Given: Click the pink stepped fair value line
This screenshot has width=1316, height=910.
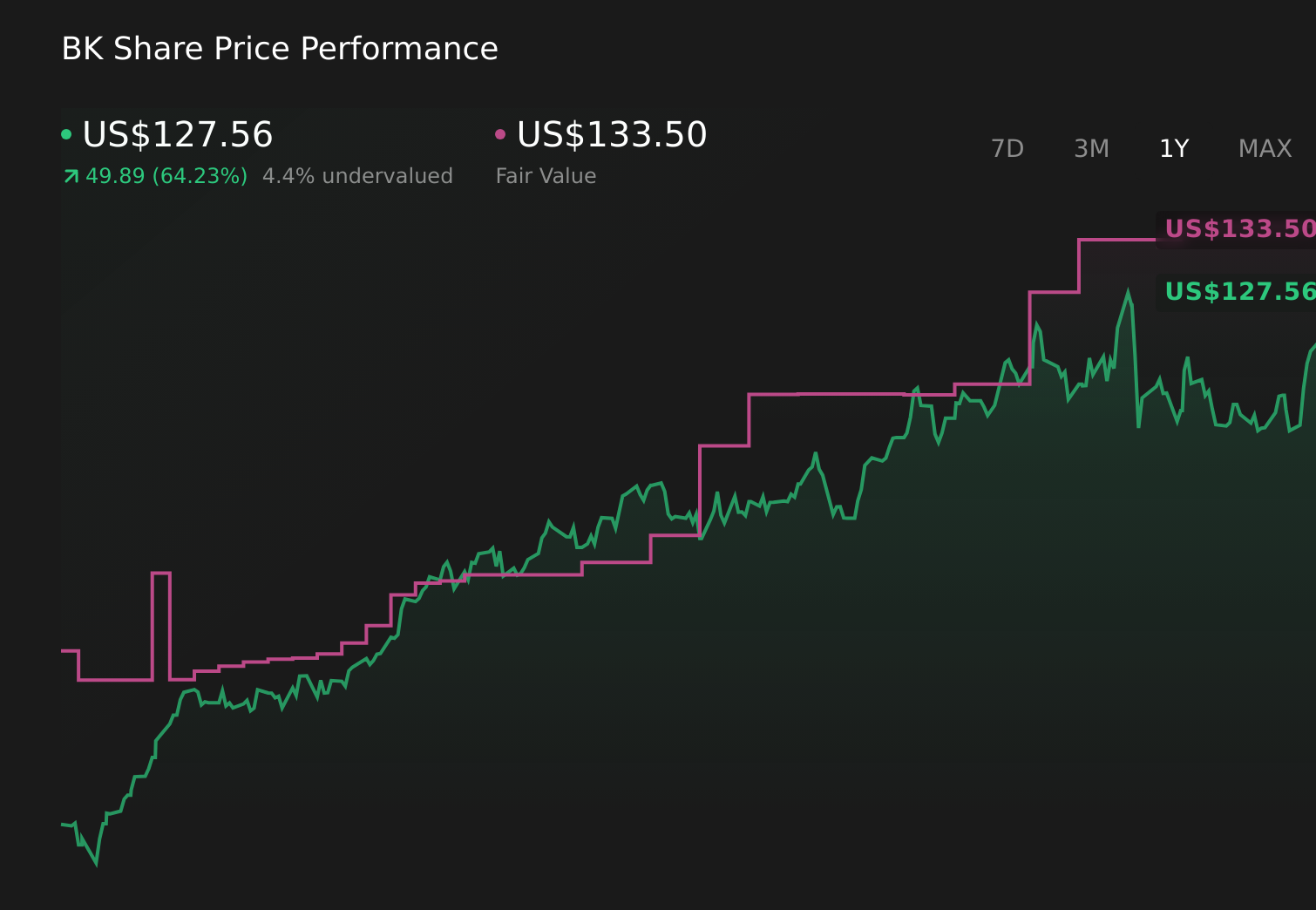Looking at the screenshot, I should 828,395.
